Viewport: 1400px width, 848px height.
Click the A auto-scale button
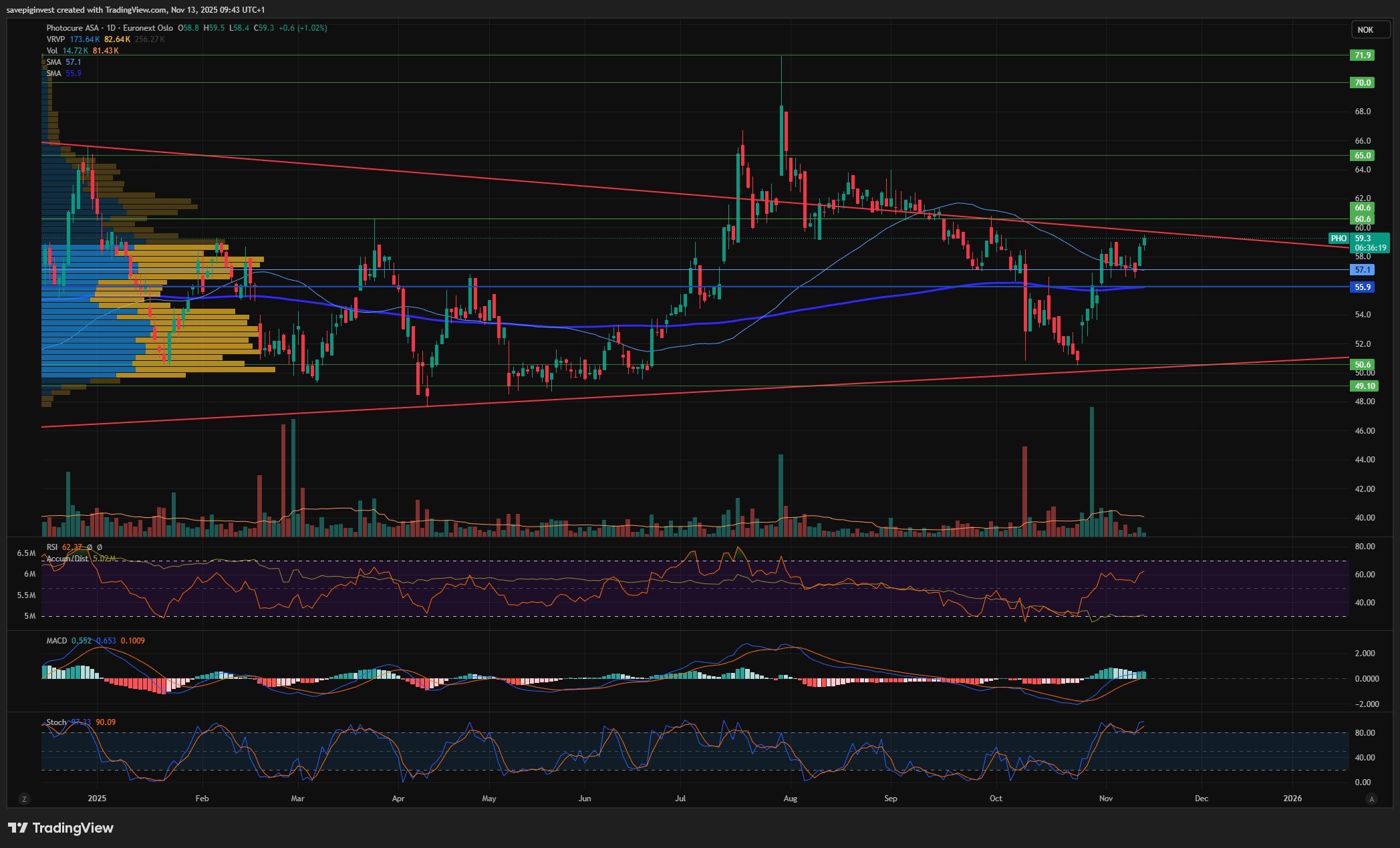(1372, 799)
